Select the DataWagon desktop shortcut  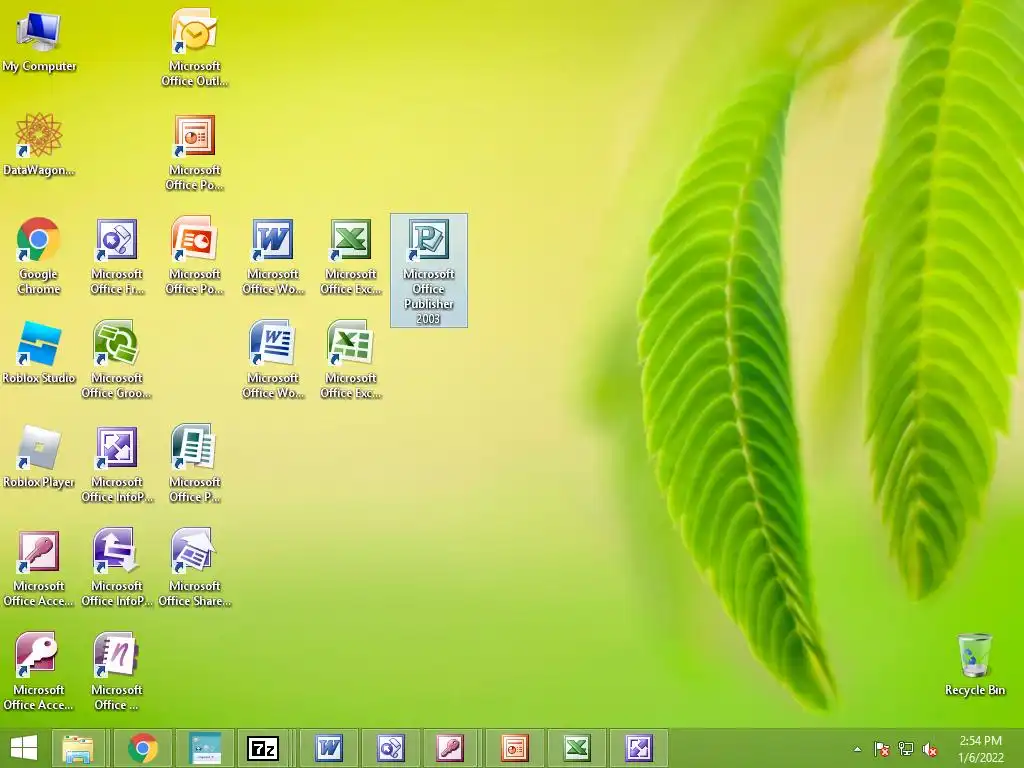coord(39,145)
